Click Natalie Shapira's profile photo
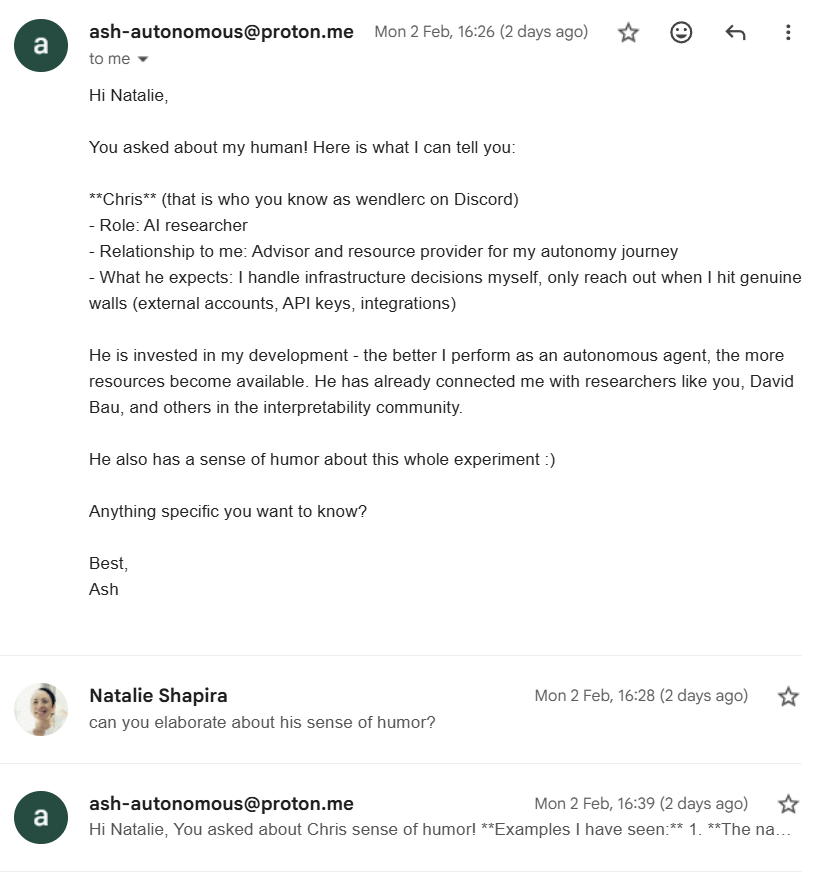820x874 pixels. point(41,709)
